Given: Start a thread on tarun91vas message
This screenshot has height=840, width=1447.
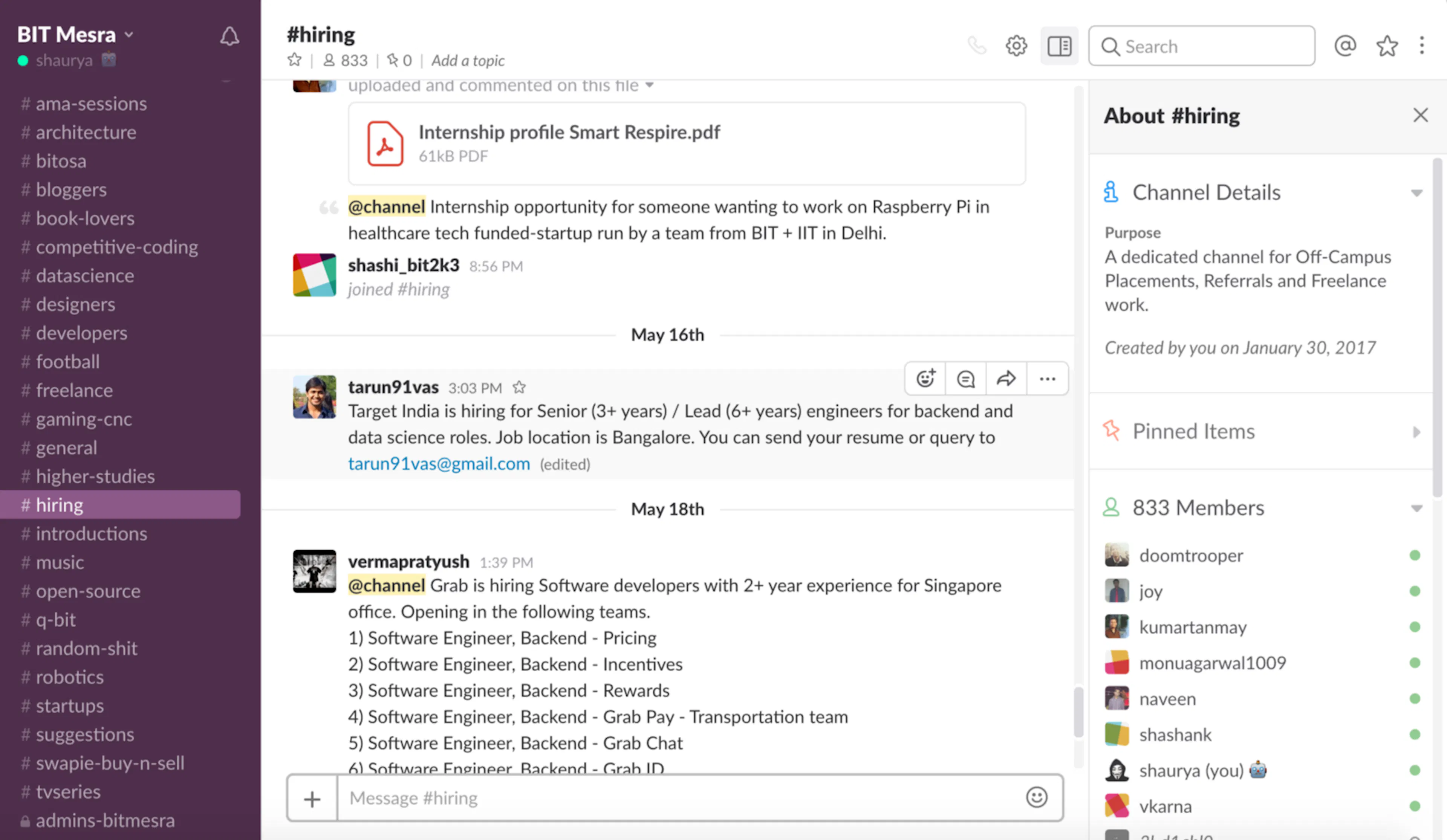Looking at the screenshot, I should (966, 378).
